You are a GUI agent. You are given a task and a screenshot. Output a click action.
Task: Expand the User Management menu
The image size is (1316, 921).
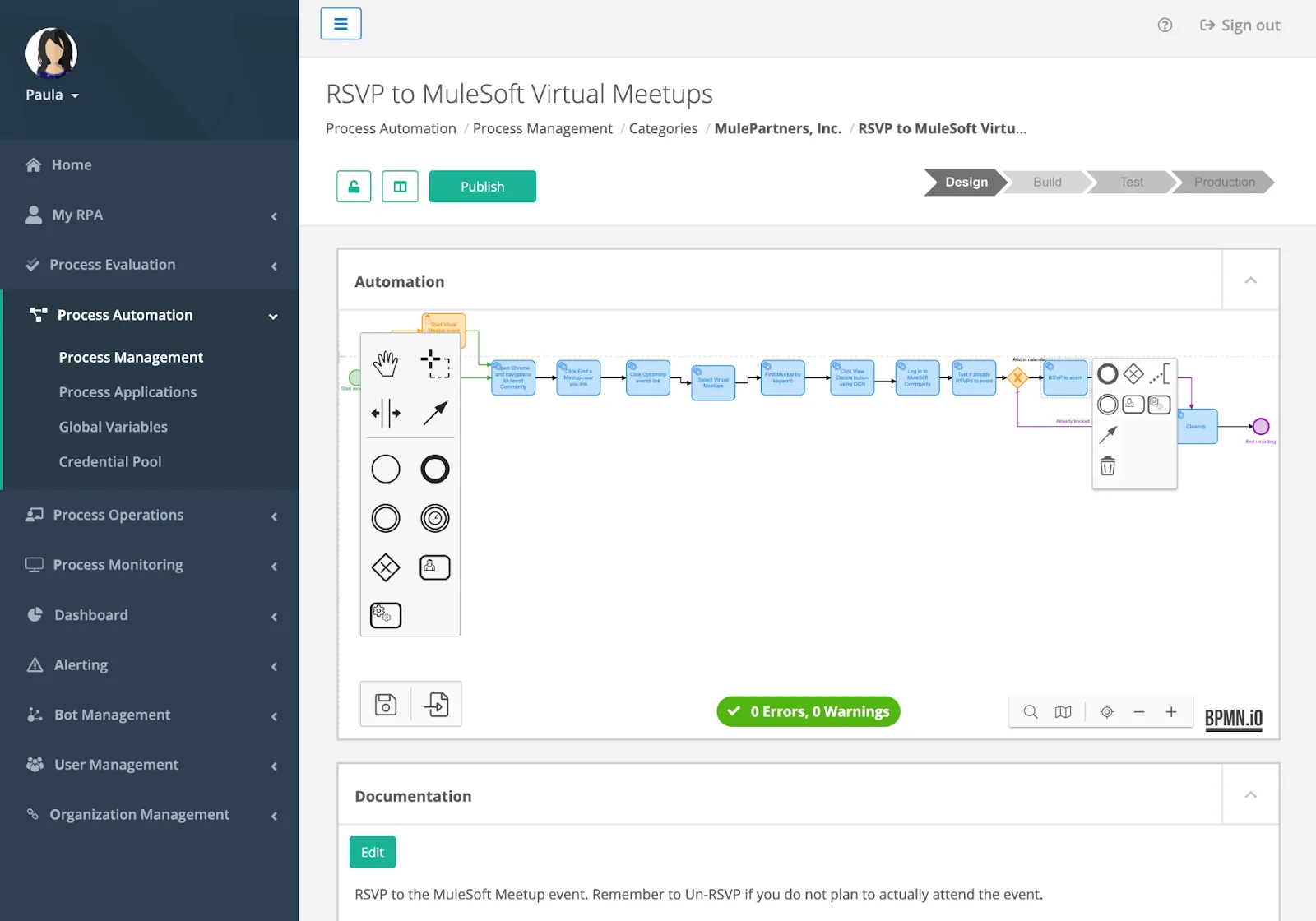[150, 765]
